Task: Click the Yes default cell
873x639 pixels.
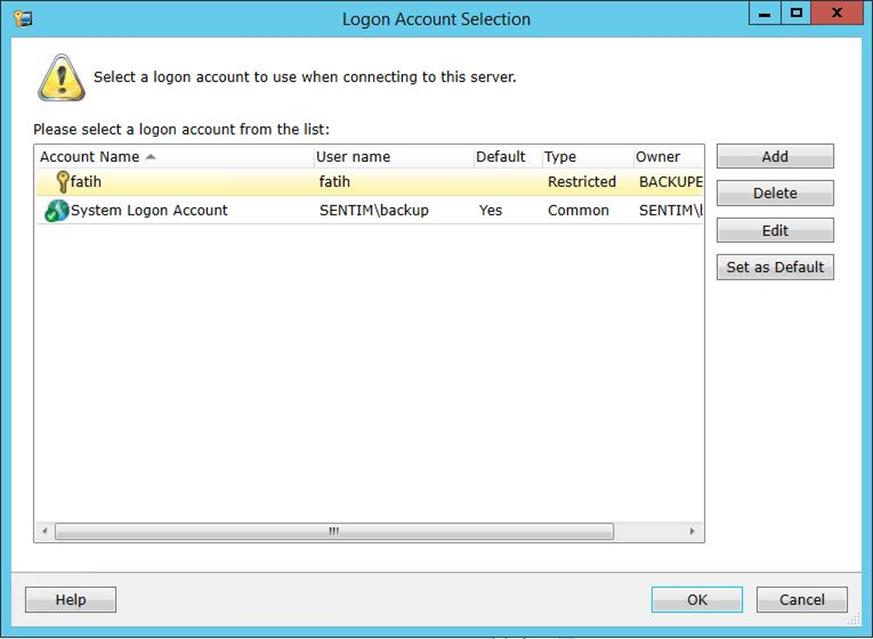Action: (x=491, y=210)
